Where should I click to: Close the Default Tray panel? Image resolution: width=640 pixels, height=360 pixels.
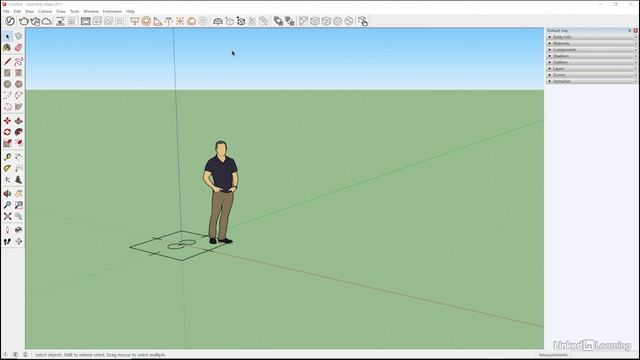click(x=636, y=31)
